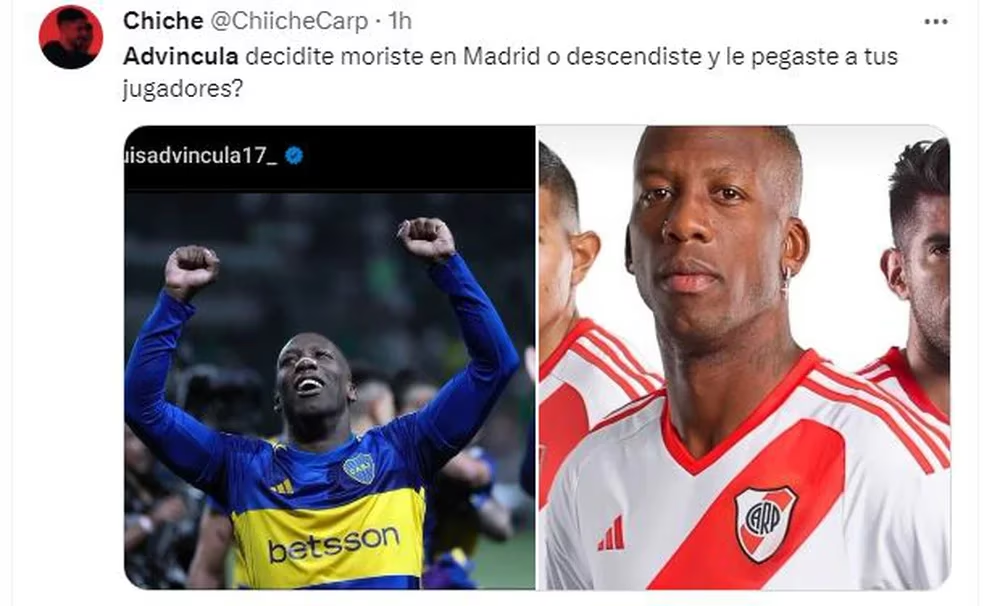The height and width of the screenshot is (606, 992).
Task: Click the blue verified badge icon
Action: coord(294,155)
